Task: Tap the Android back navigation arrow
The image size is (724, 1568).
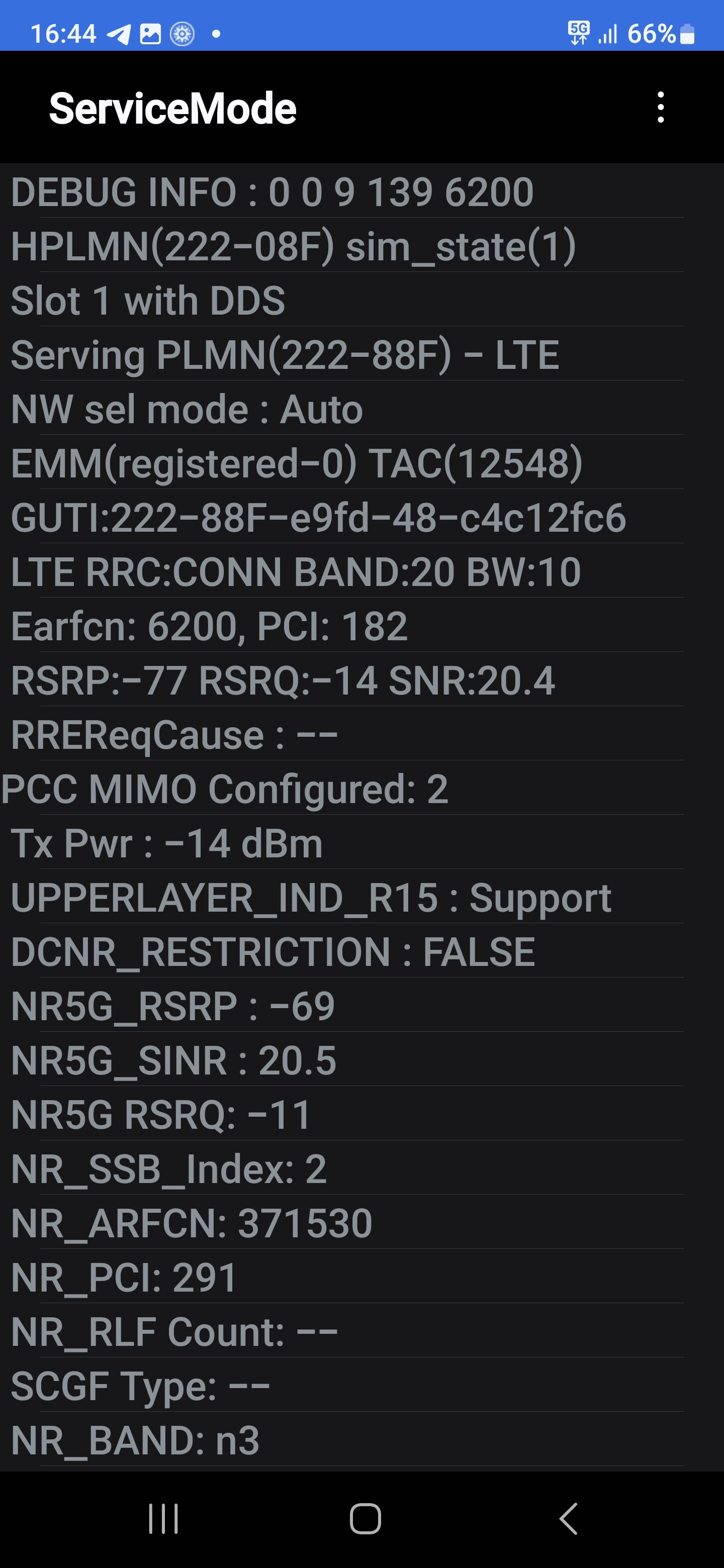Action: click(x=568, y=1518)
